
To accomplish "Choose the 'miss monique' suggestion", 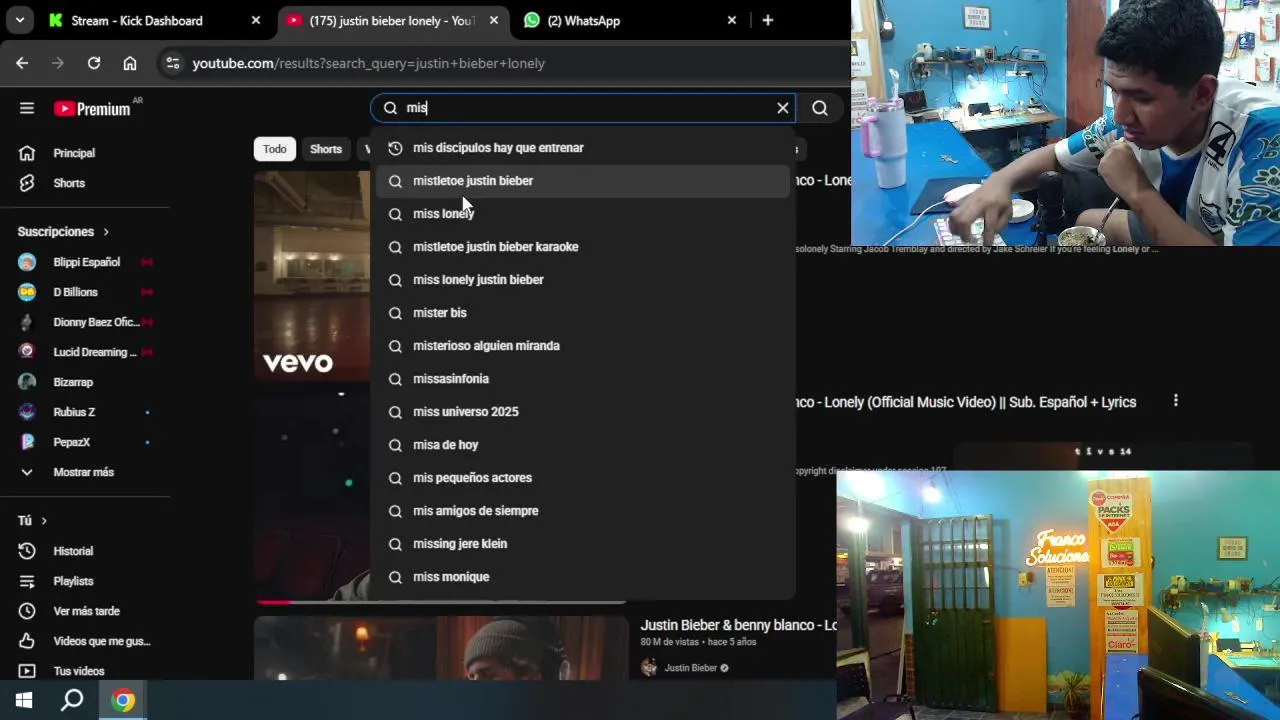I will point(583,577).
